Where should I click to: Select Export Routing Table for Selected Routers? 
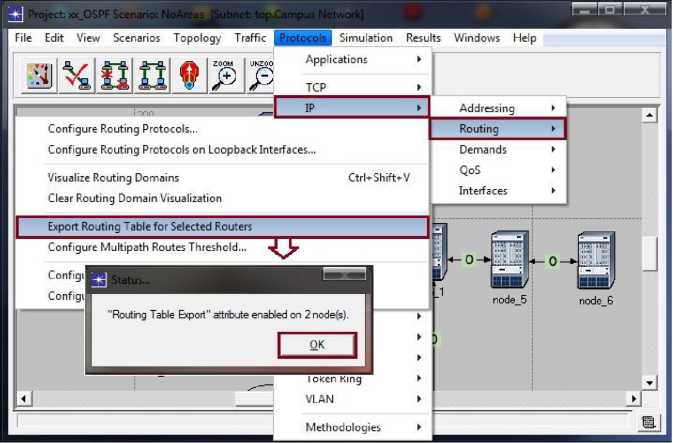point(222,227)
